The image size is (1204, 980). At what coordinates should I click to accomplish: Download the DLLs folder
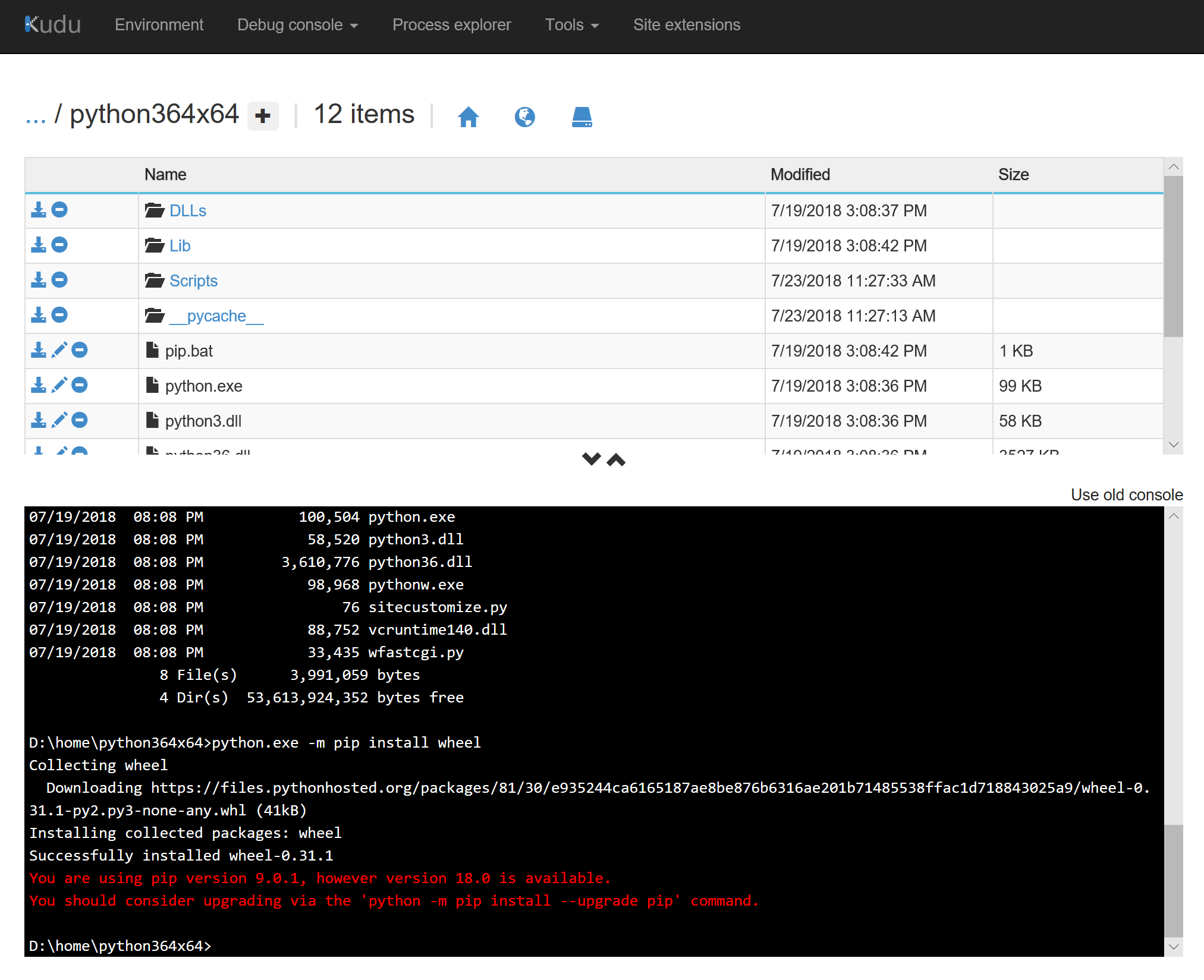[38, 210]
